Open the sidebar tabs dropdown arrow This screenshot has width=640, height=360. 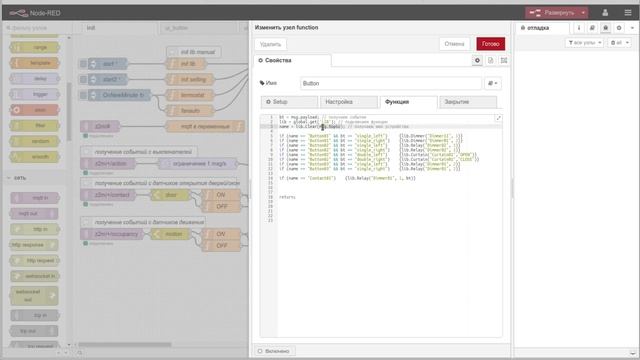(x=632, y=28)
